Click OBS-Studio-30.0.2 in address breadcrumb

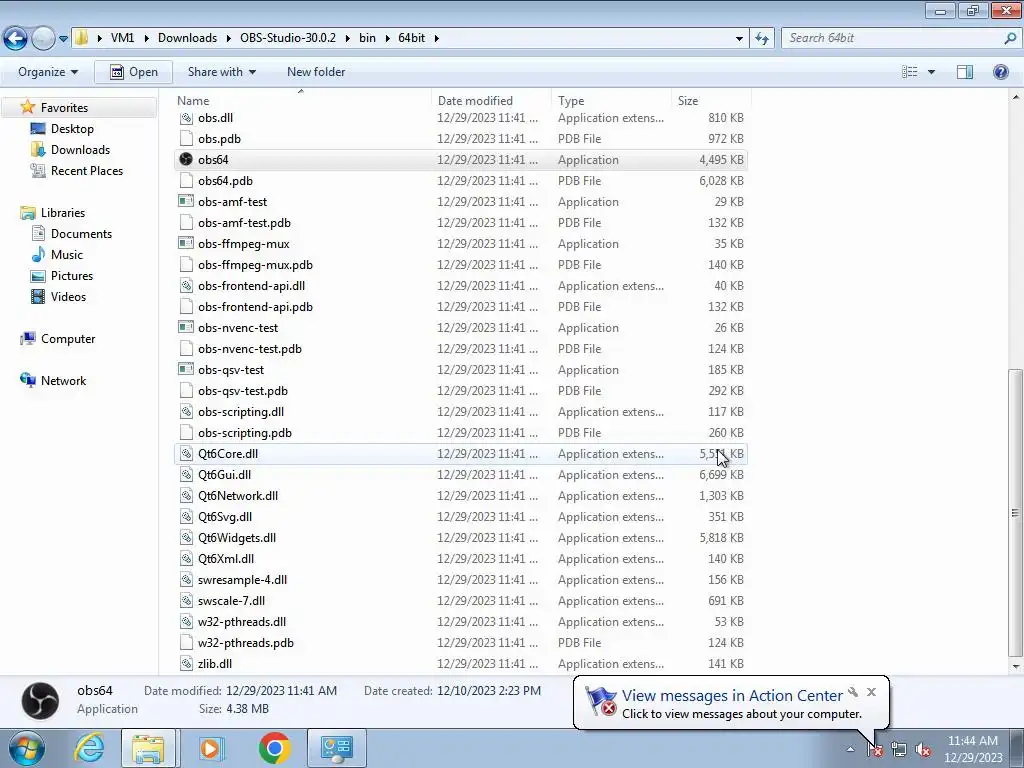coord(287,38)
